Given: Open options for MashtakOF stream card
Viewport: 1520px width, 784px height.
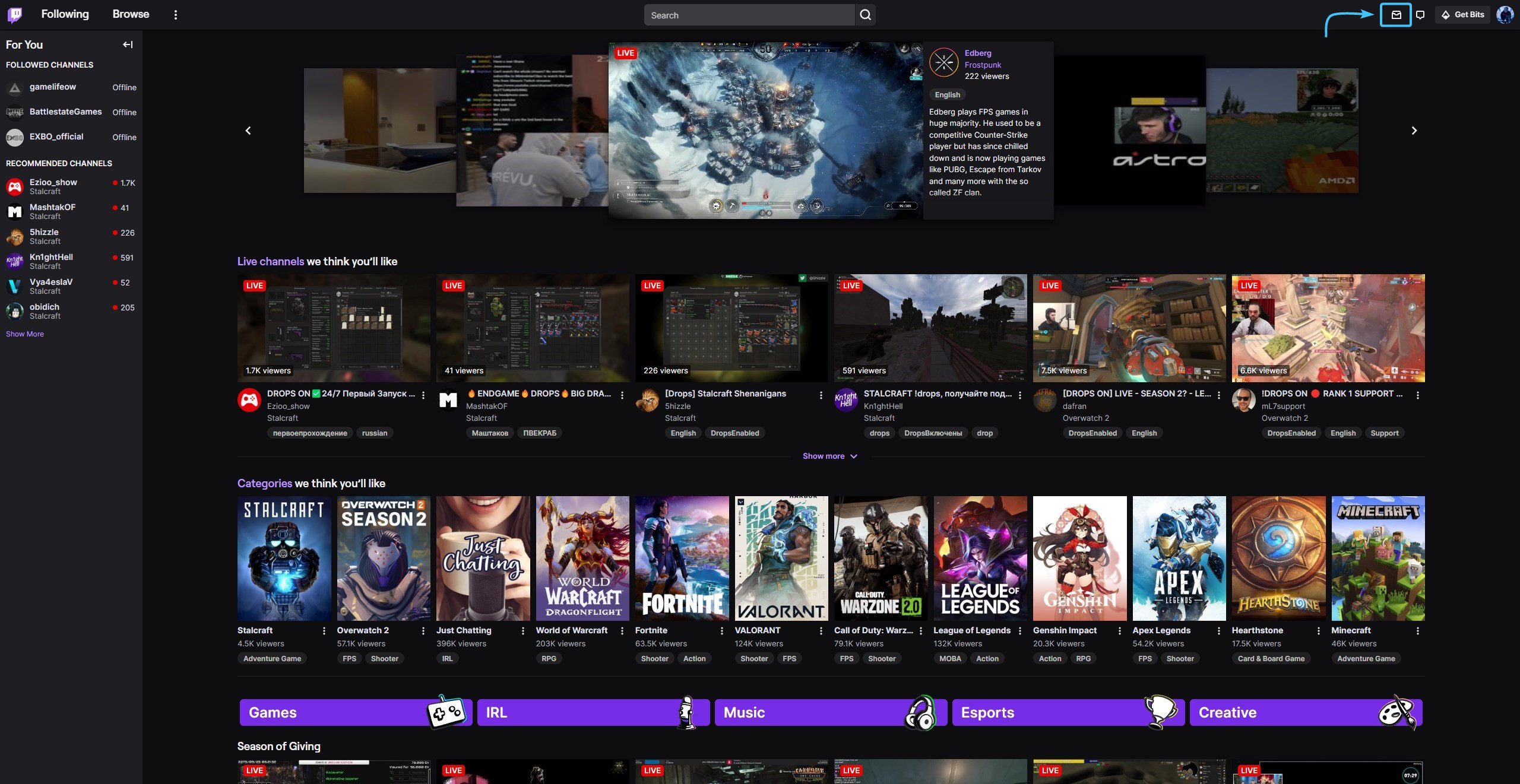Looking at the screenshot, I should (x=622, y=395).
